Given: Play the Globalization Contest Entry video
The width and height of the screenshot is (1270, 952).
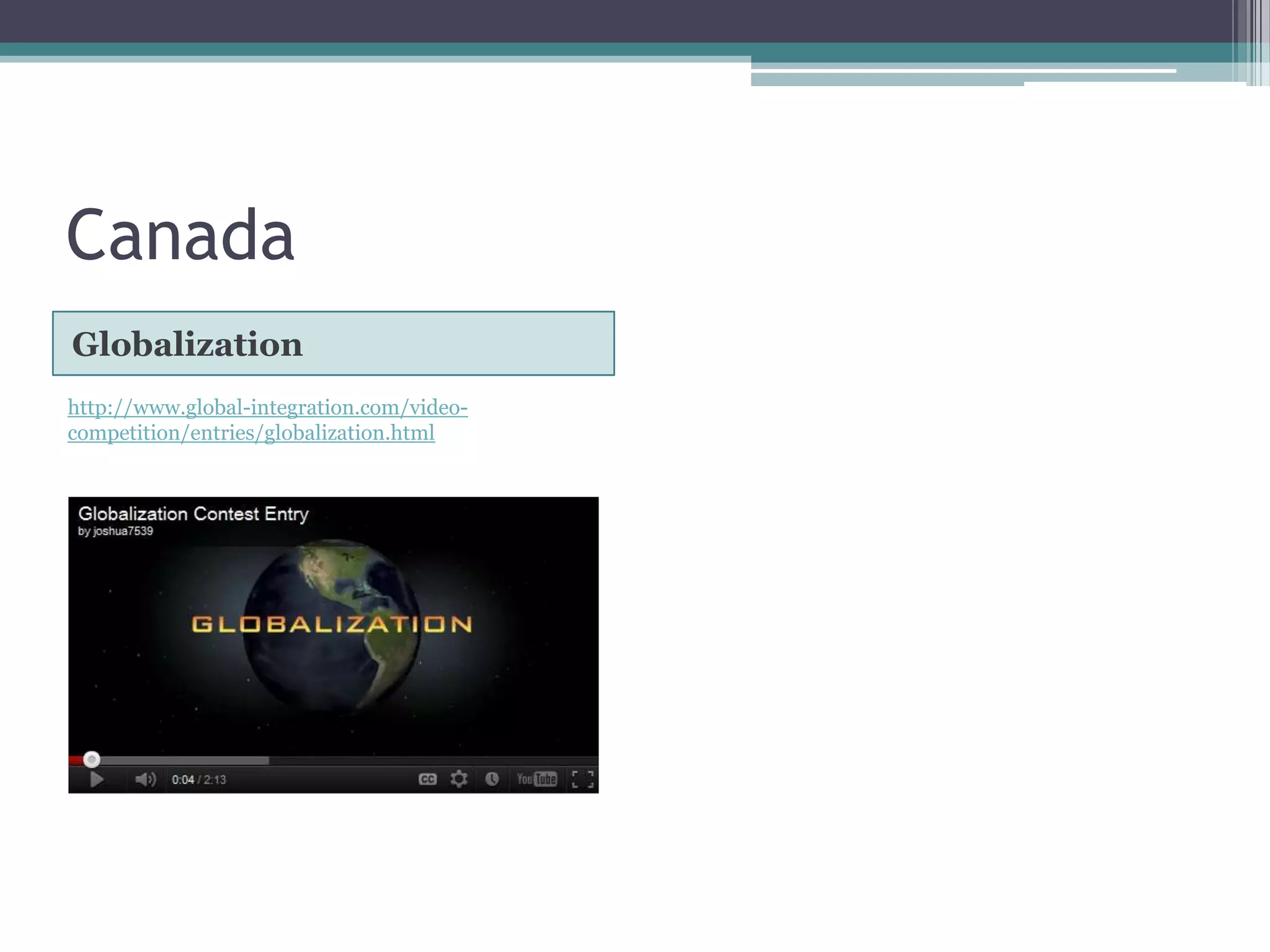Looking at the screenshot, I should tap(97, 780).
